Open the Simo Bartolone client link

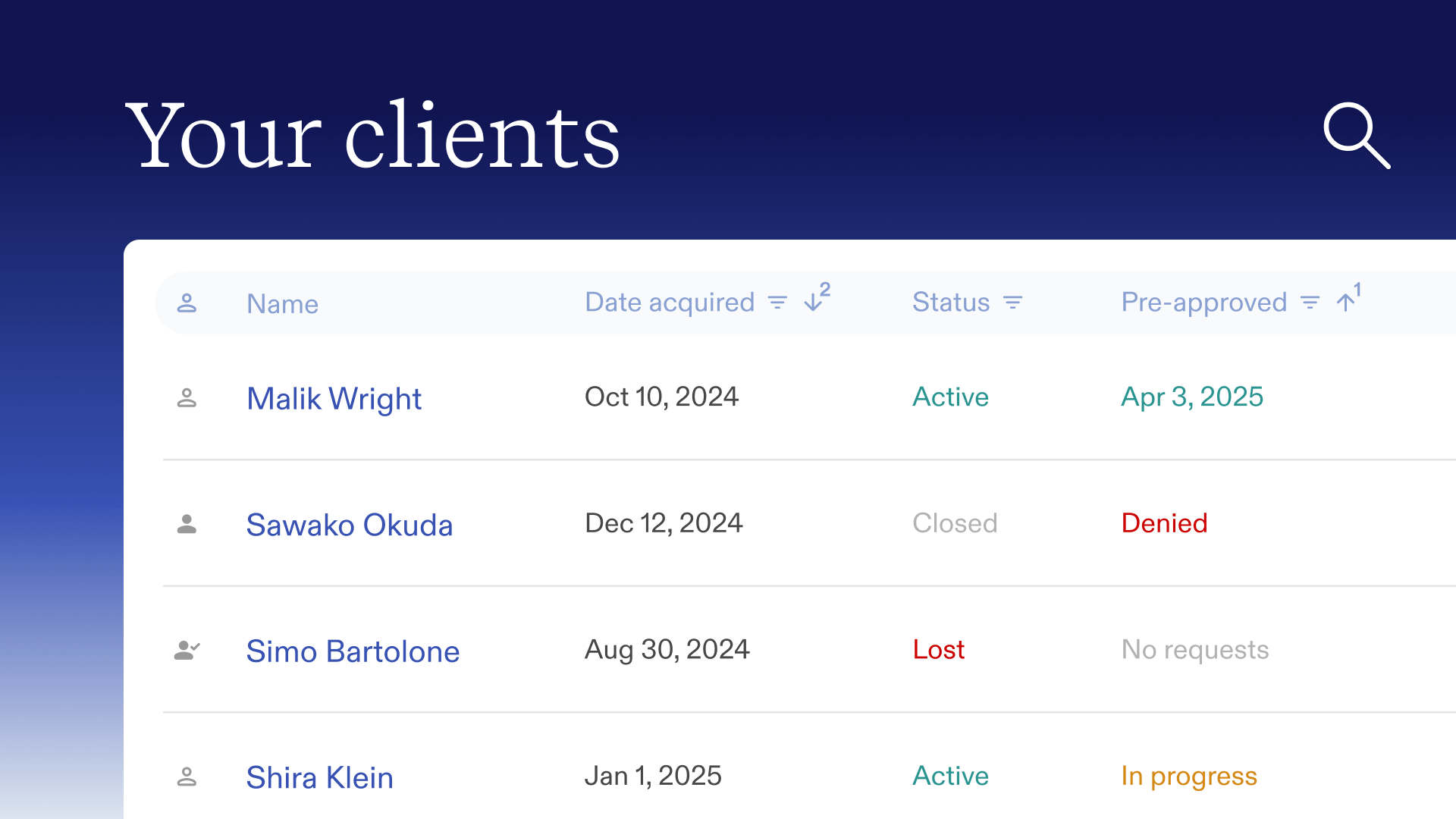353,651
